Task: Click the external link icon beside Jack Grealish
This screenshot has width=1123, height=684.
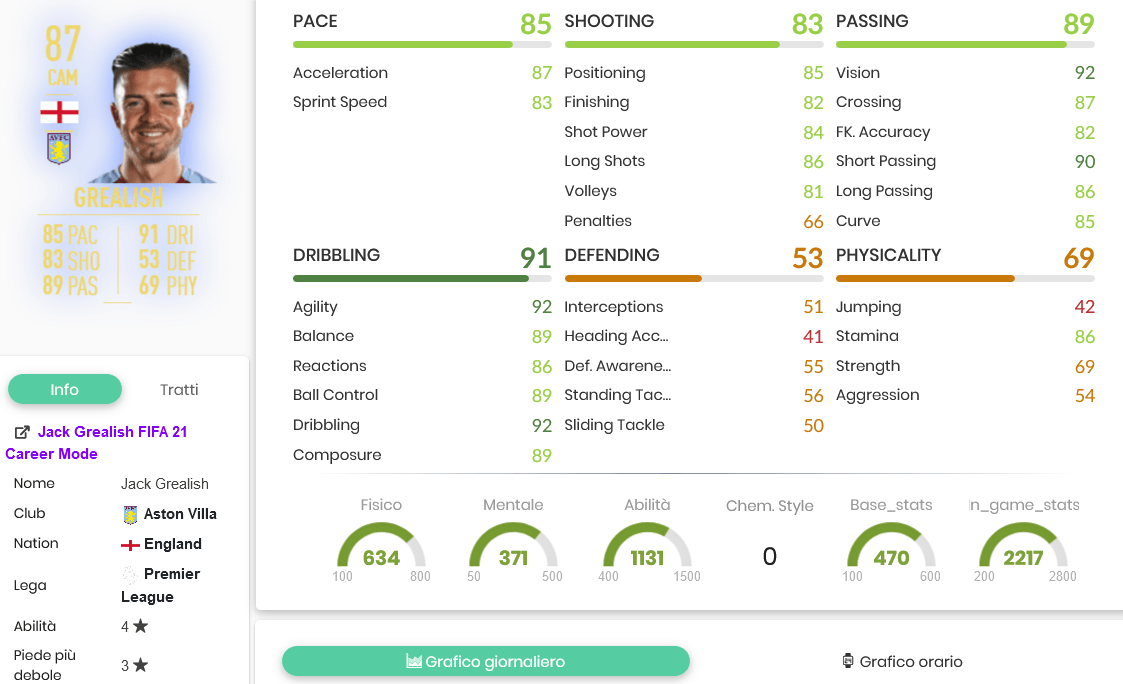Action: click(x=22, y=432)
